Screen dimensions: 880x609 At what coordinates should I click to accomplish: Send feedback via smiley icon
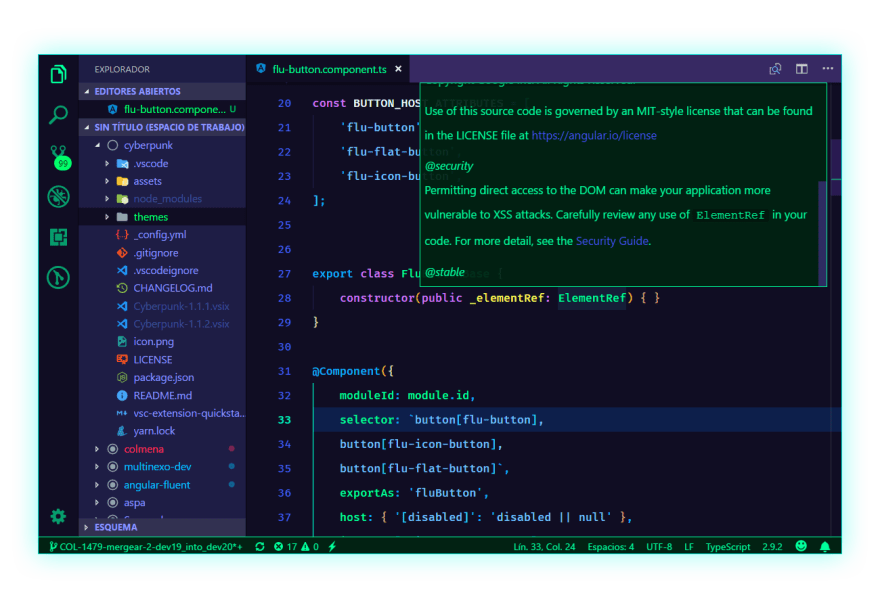pos(801,546)
